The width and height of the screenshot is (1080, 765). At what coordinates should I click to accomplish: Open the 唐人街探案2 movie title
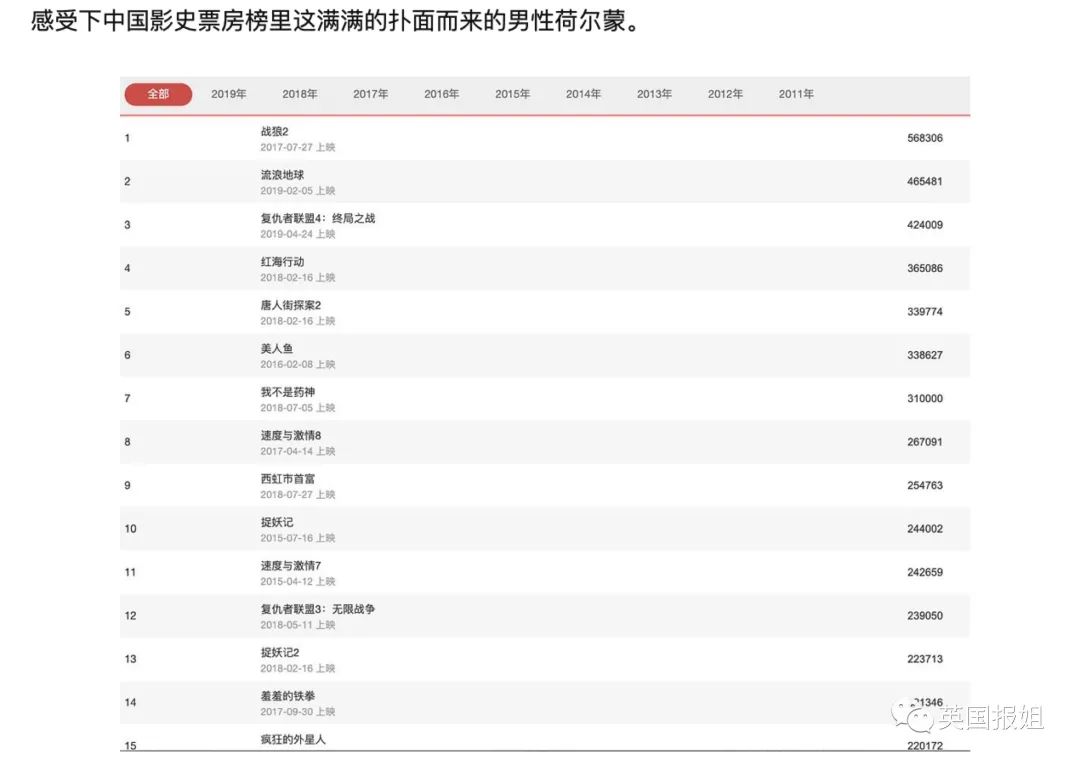pyautogui.click(x=291, y=305)
